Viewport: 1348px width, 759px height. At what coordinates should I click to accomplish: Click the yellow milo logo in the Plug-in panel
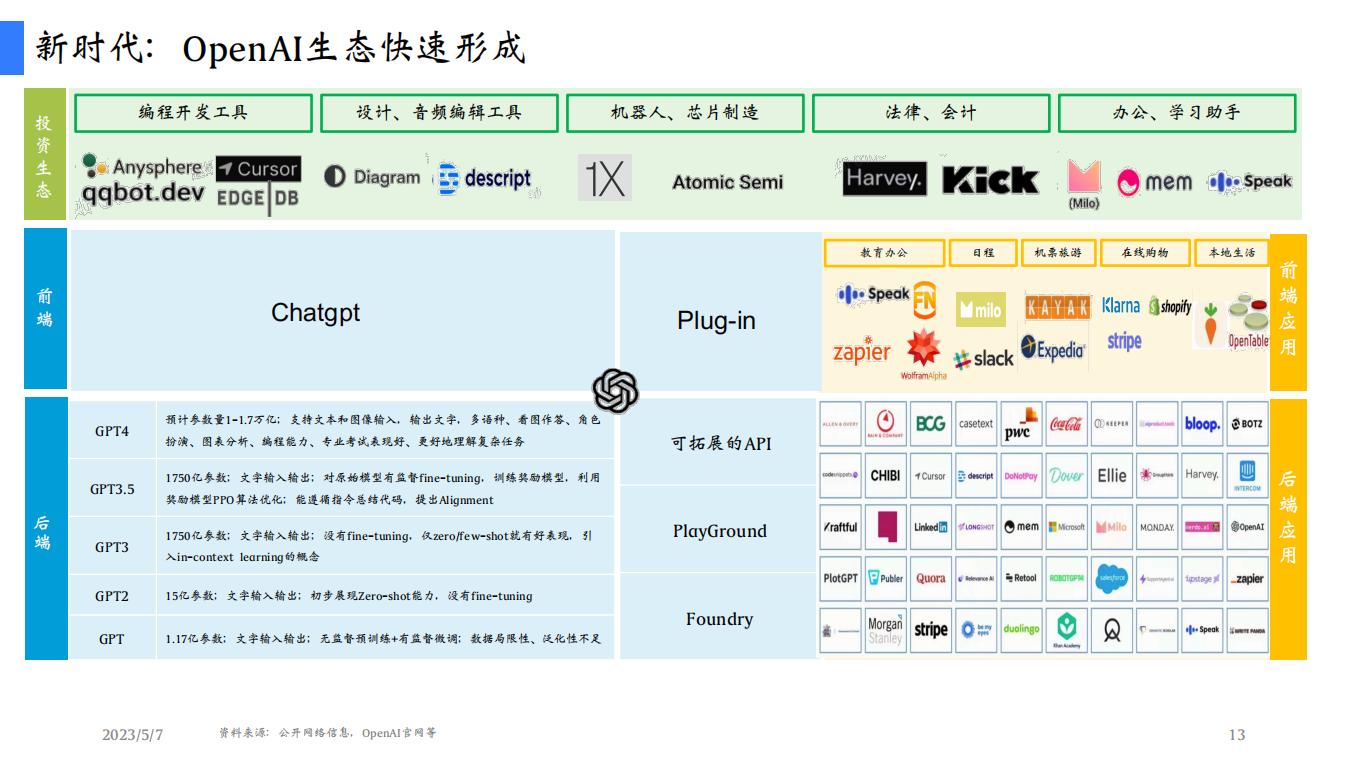tap(980, 310)
